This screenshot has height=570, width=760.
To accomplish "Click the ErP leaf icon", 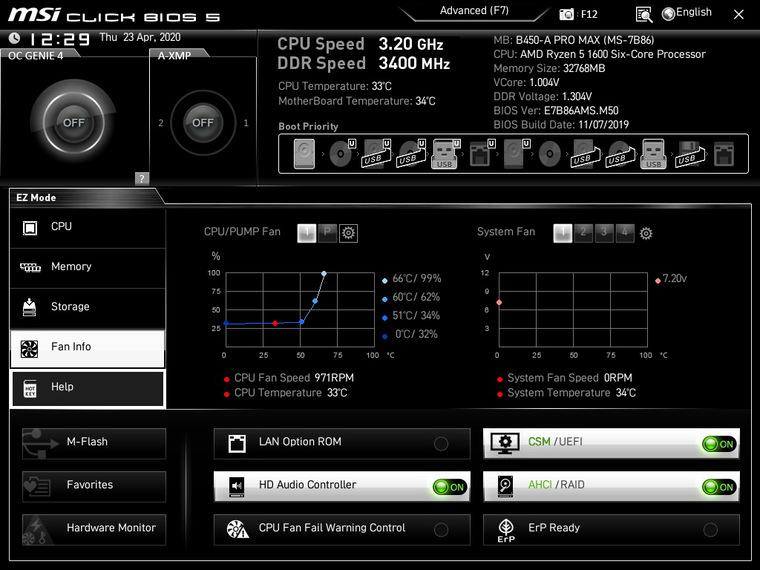I will tap(506, 530).
